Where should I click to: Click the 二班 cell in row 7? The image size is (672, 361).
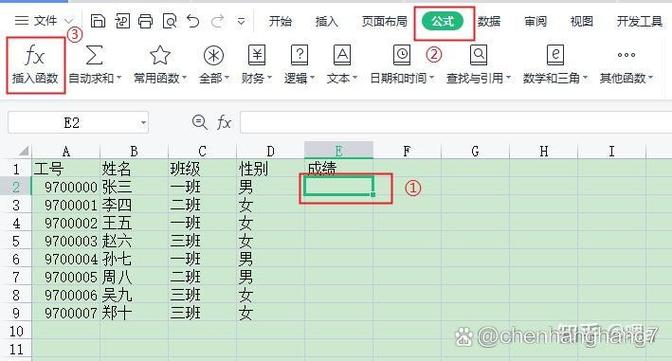pos(202,277)
